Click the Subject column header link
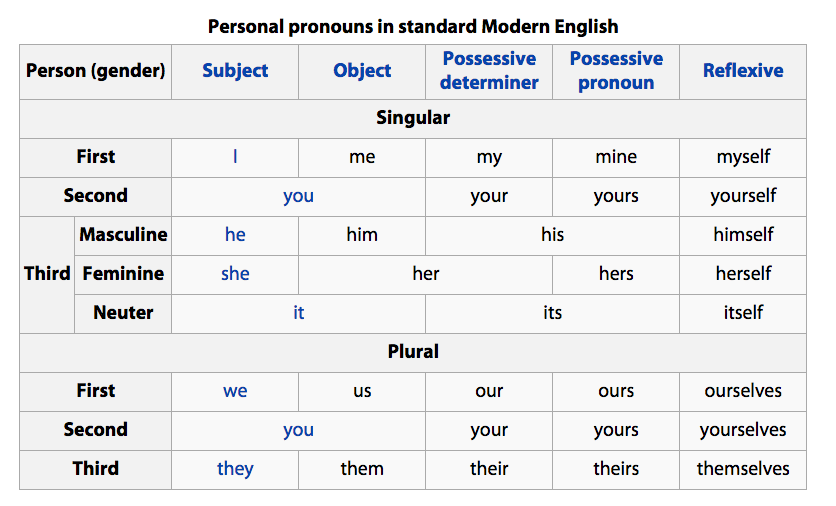 (x=235, y=71)
